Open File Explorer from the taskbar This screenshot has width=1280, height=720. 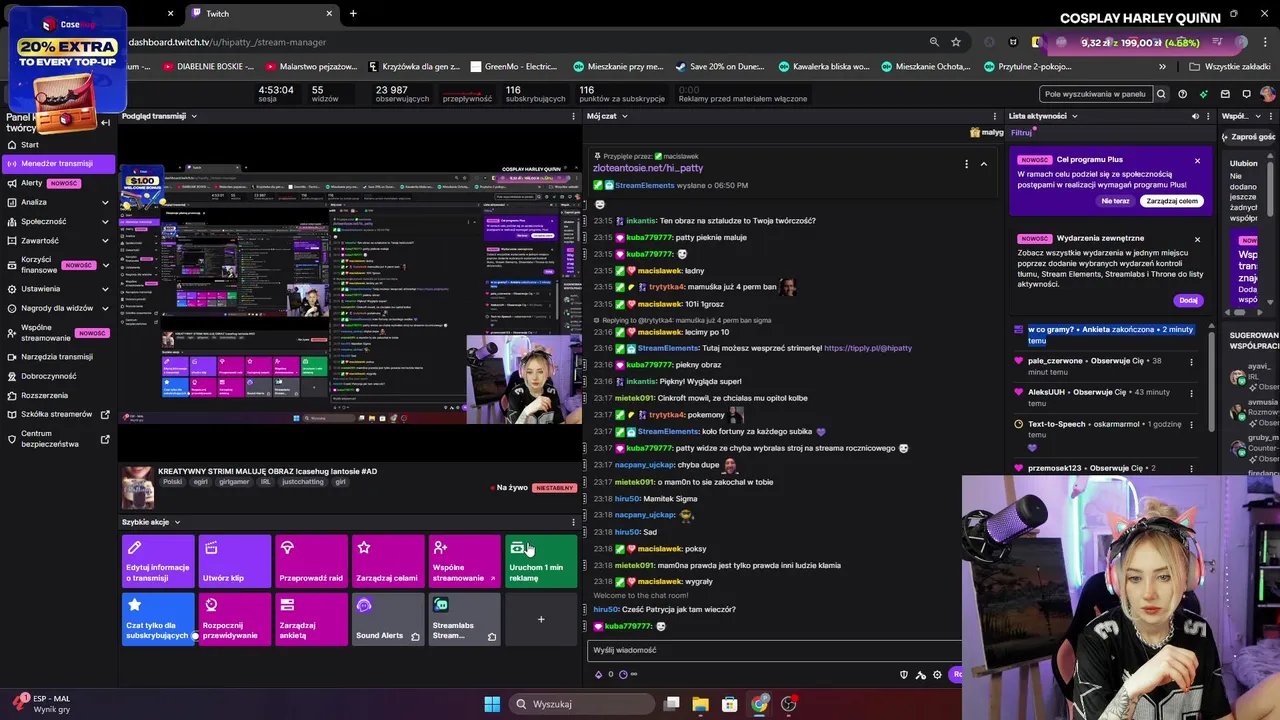700,704
